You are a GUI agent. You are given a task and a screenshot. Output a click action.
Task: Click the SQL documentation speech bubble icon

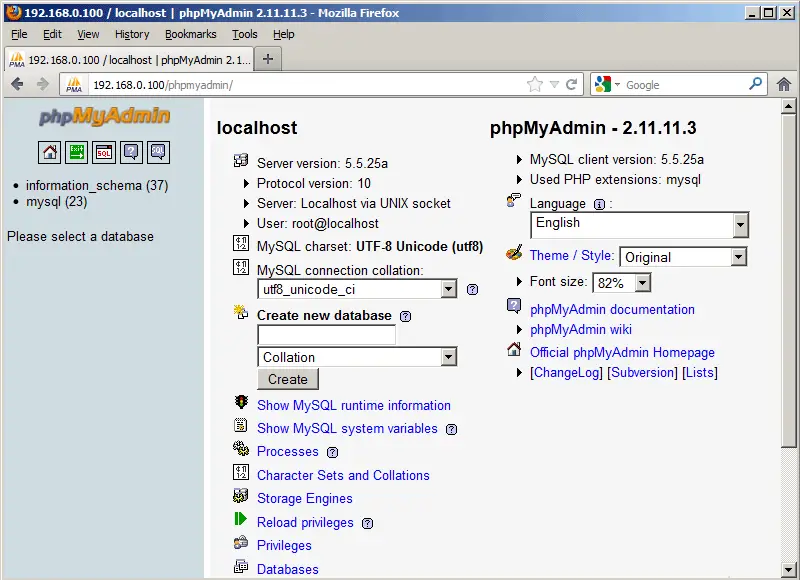[158, 152]
